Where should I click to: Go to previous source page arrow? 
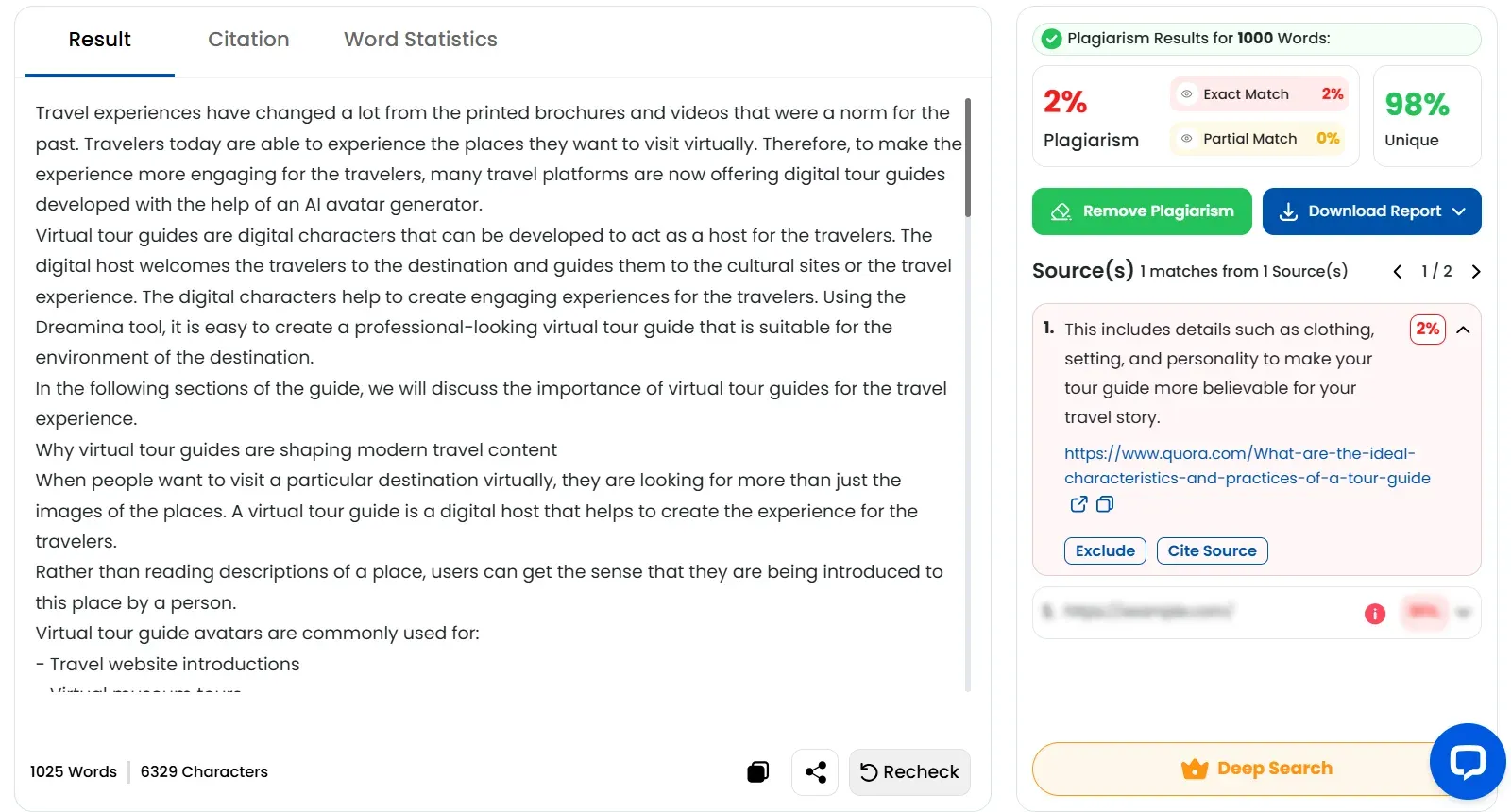pyautogui.click(x=1398, y=272)
